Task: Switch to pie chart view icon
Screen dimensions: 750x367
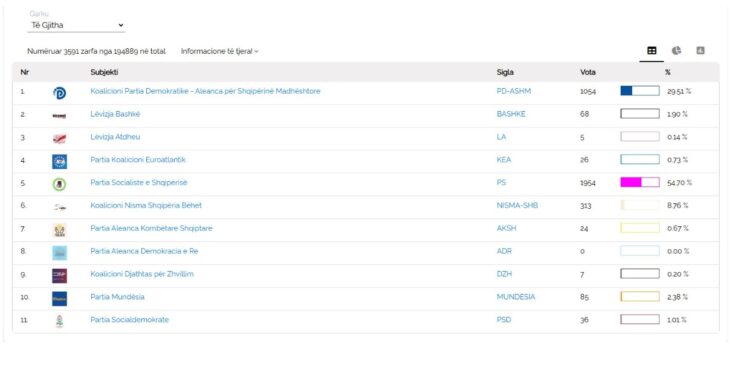Action: pyautogui.click(x=676, y=51)
